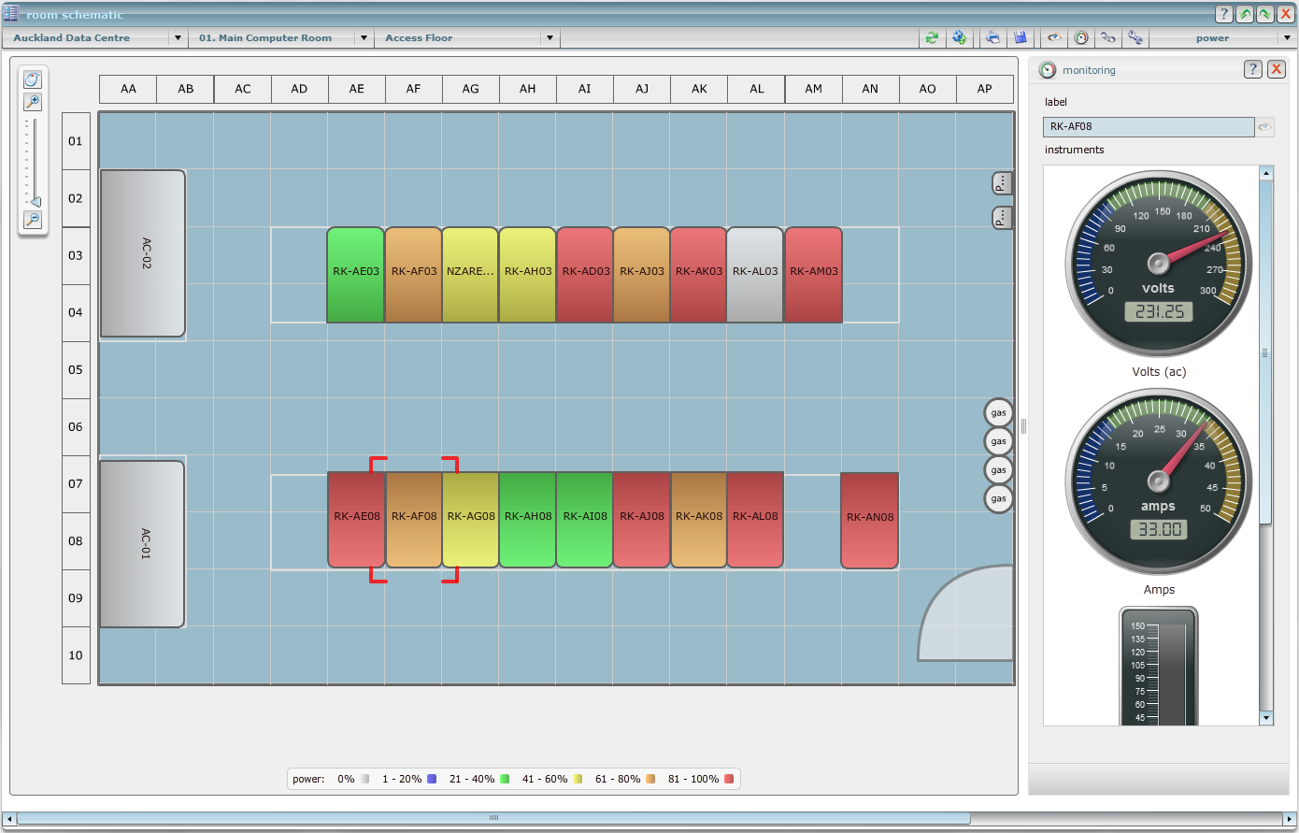Open the gauge monitoring tool in toolbar
Viewport: 1299px width, 833px height.
point(1081,38)
